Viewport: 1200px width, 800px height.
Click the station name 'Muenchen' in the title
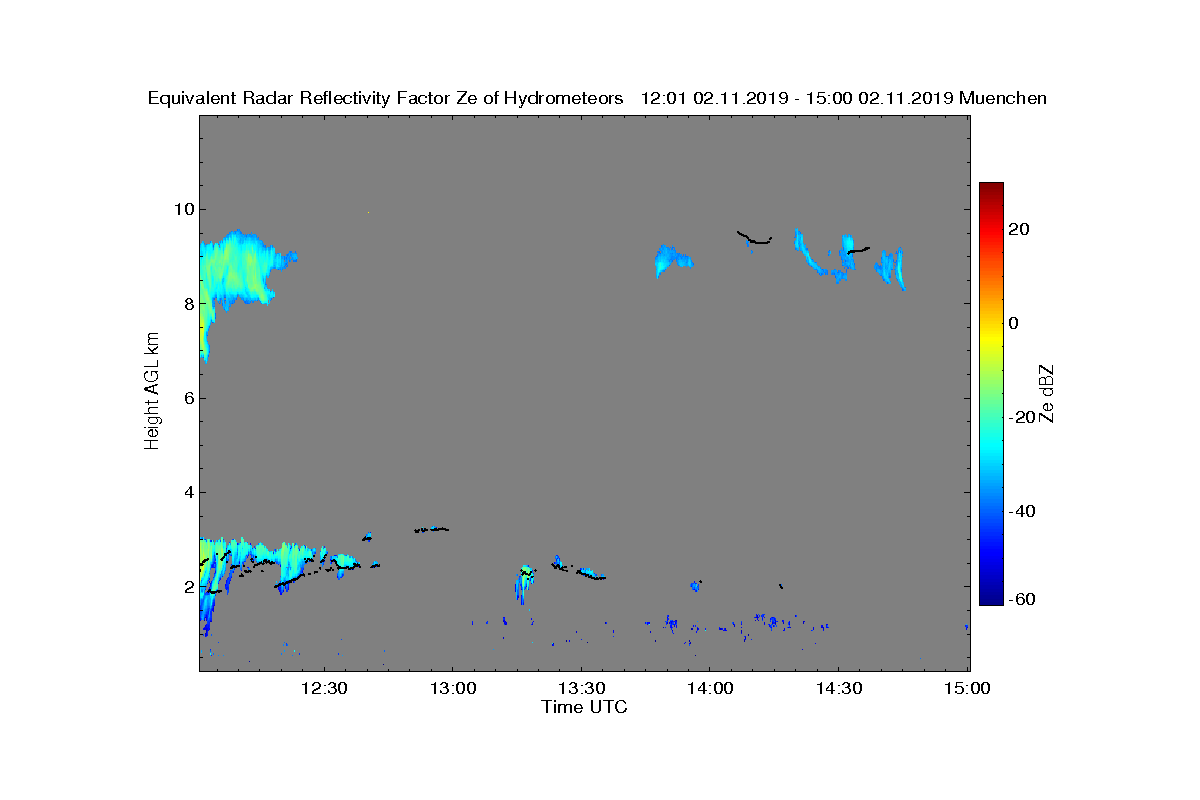(1003, 98)
